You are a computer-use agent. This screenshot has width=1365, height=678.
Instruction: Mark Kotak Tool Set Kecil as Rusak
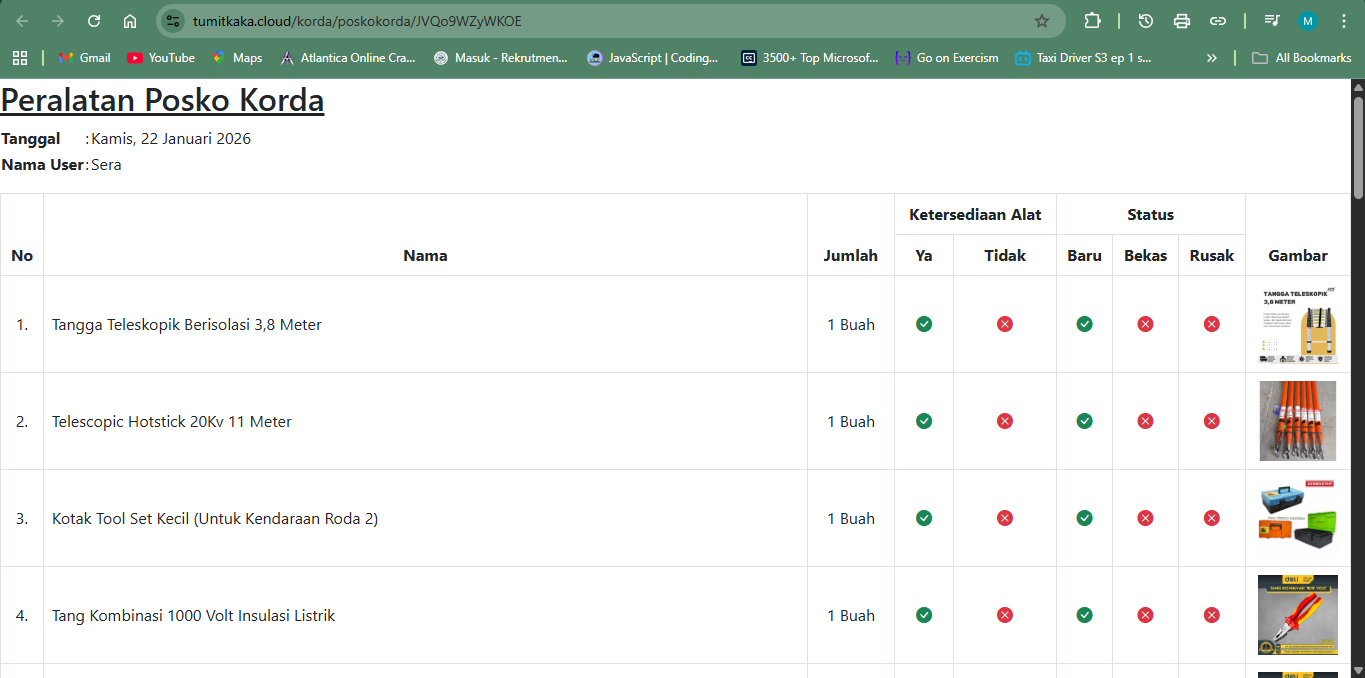(x=1211, y=518)
